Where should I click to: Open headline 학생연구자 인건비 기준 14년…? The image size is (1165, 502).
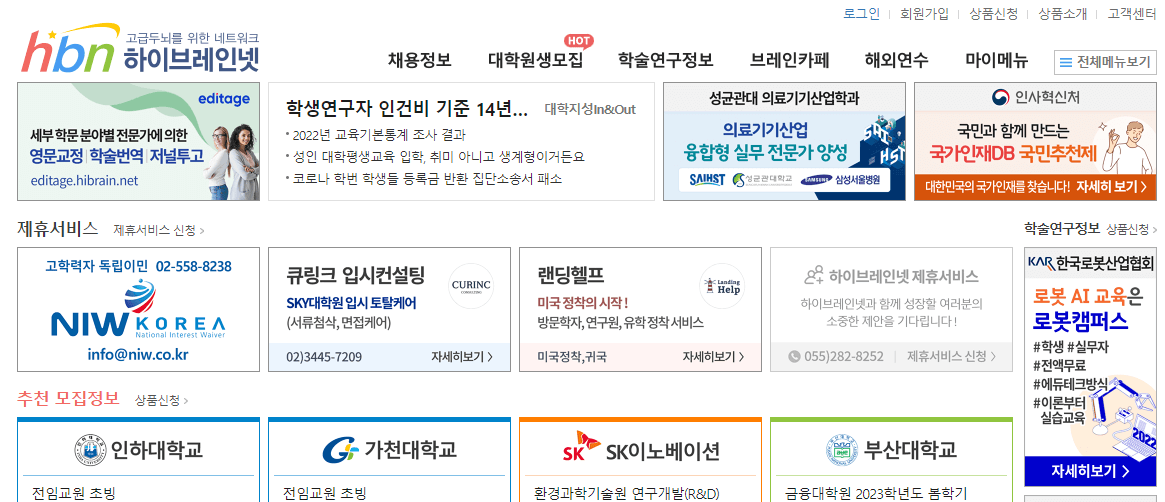click(406, 109)
